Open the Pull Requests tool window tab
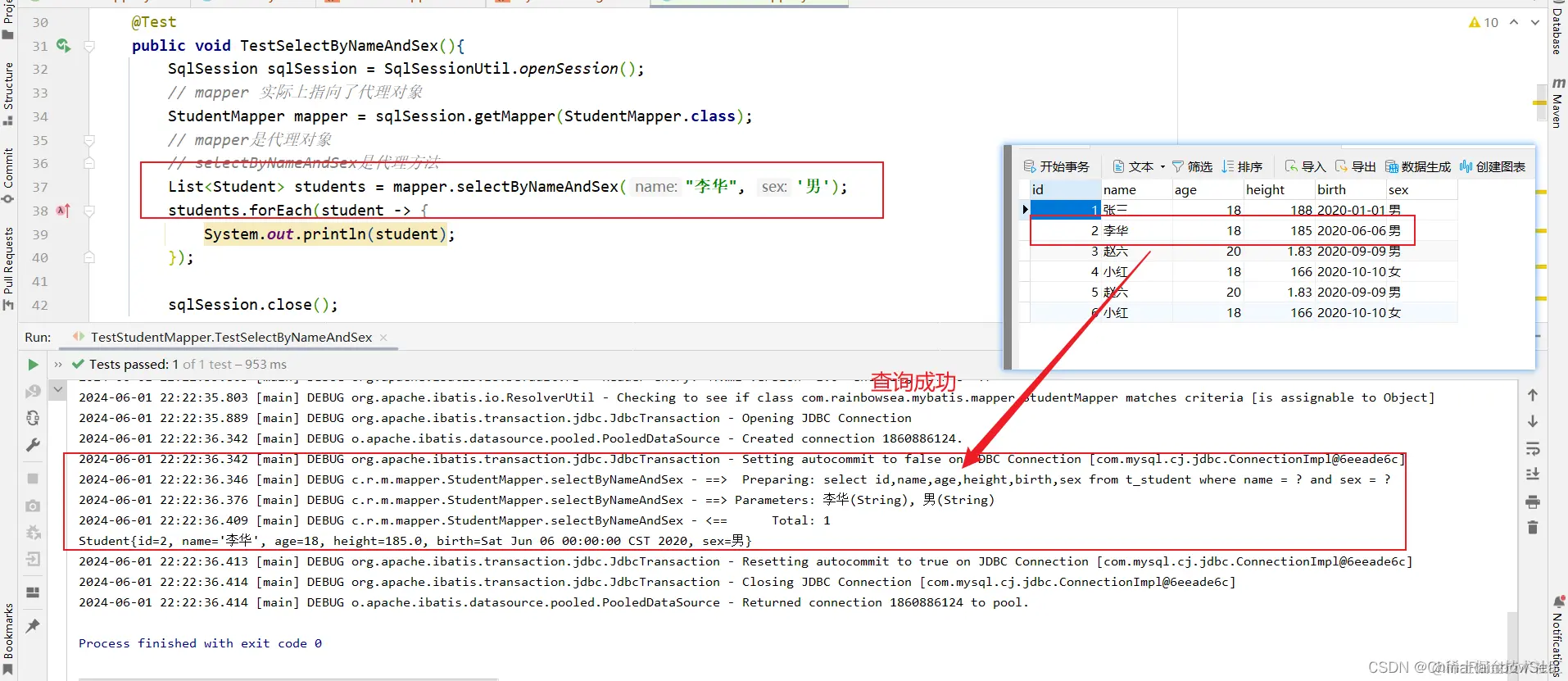Screen dimensions: 1568x681 tap(8, 268)
